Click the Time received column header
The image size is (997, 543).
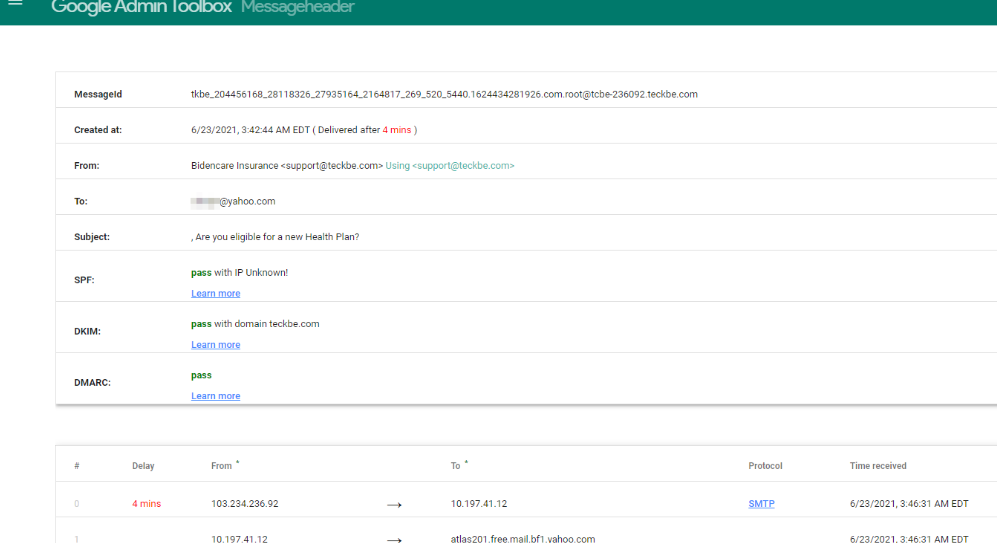pos(878,465)
